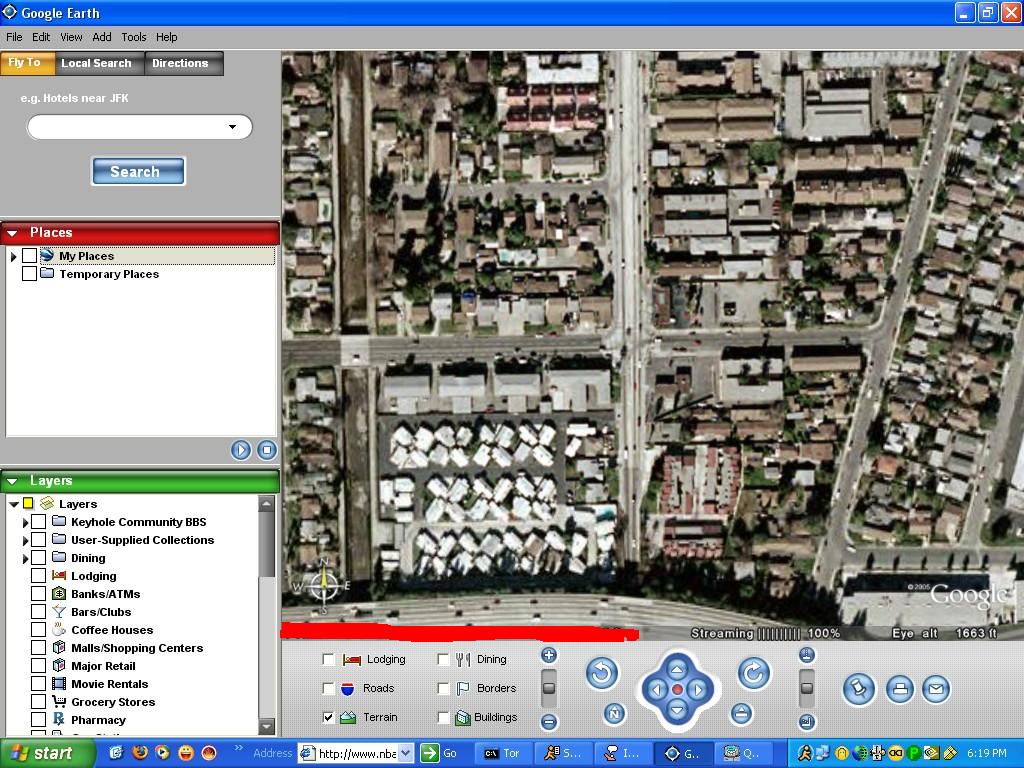Click the zoom out minus button
The width and height of the screenshot is (1024, 768).
548,721
